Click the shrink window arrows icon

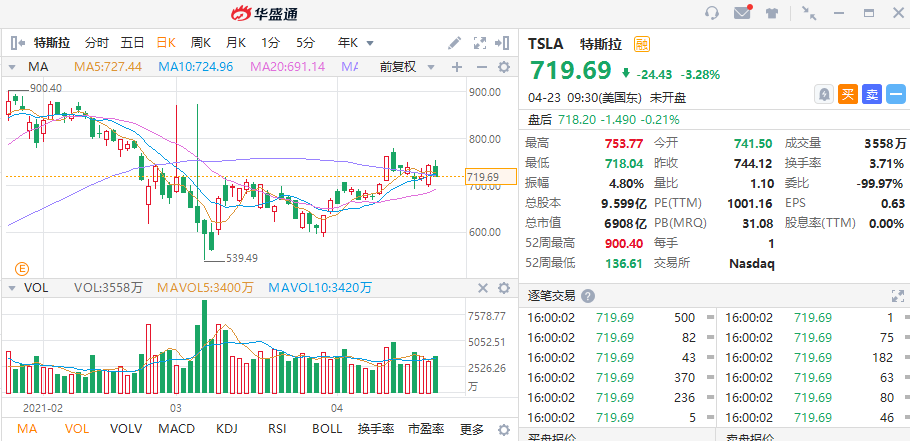pos(809,13)
